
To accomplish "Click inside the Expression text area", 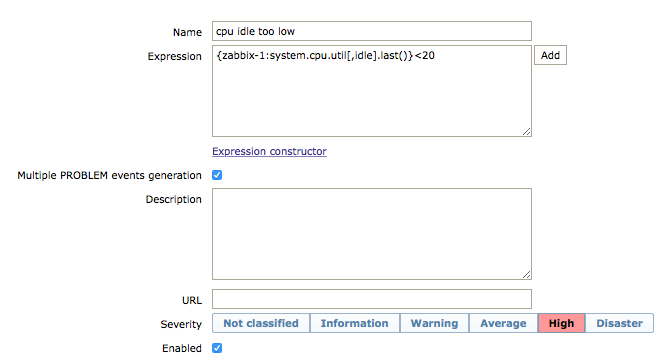I will [372, 91].
